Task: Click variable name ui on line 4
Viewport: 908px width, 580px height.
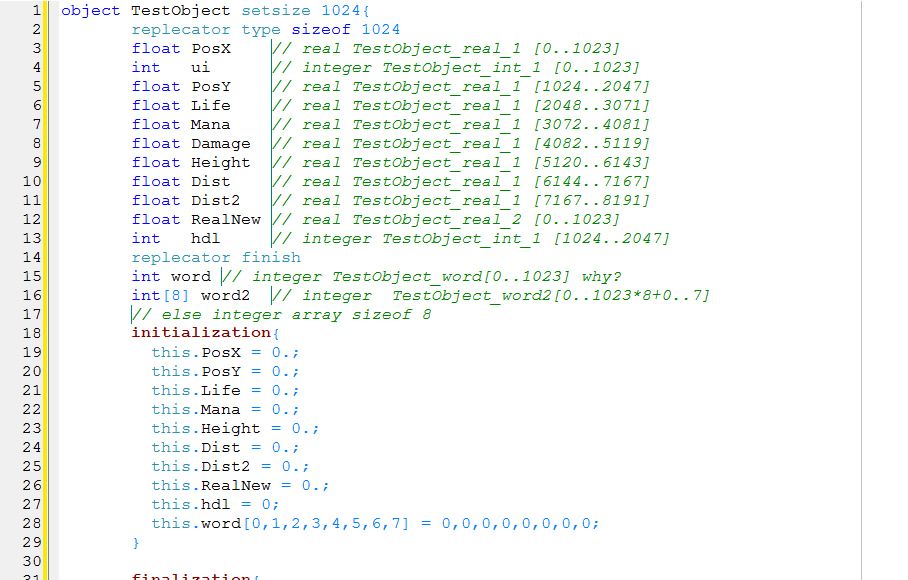Action: pyautogui.click(x=200, y=68)
